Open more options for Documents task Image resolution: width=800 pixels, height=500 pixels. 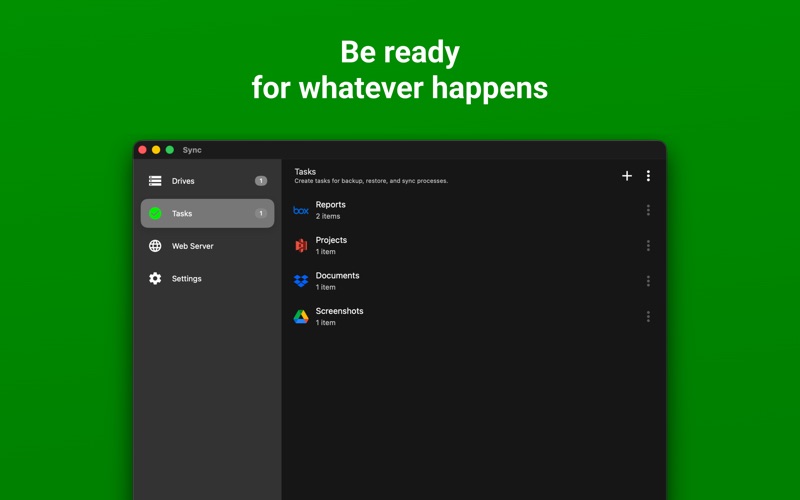(x=648, y=281)
